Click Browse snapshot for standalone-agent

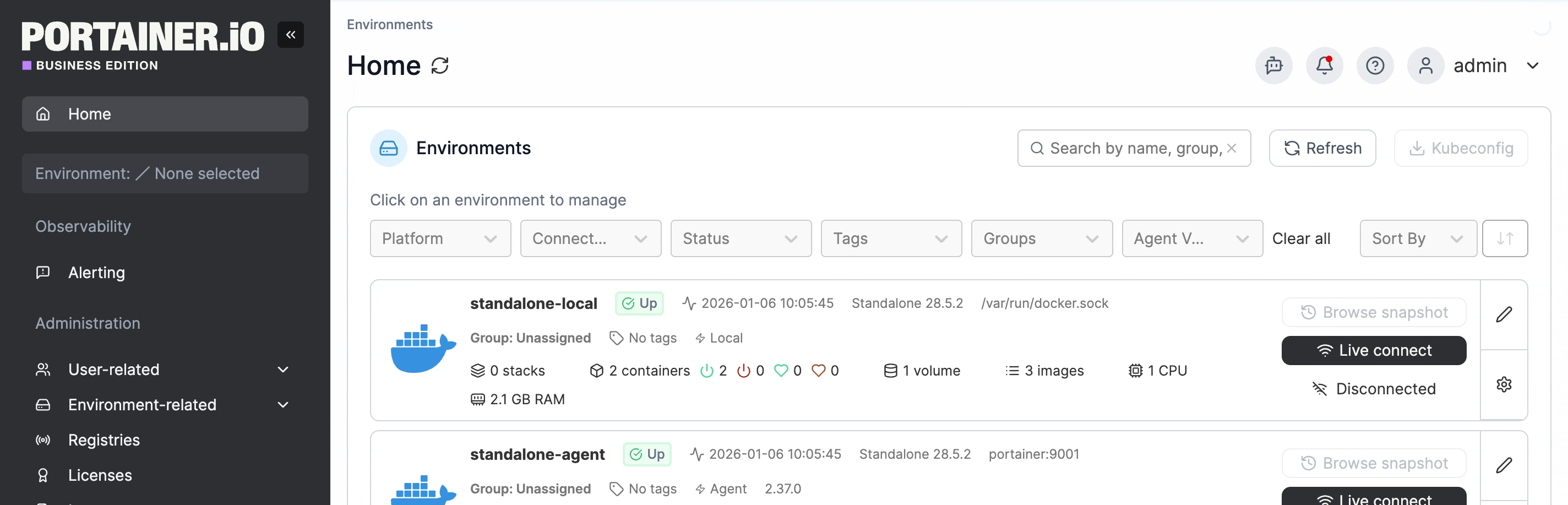click(x=1373, y=464)
